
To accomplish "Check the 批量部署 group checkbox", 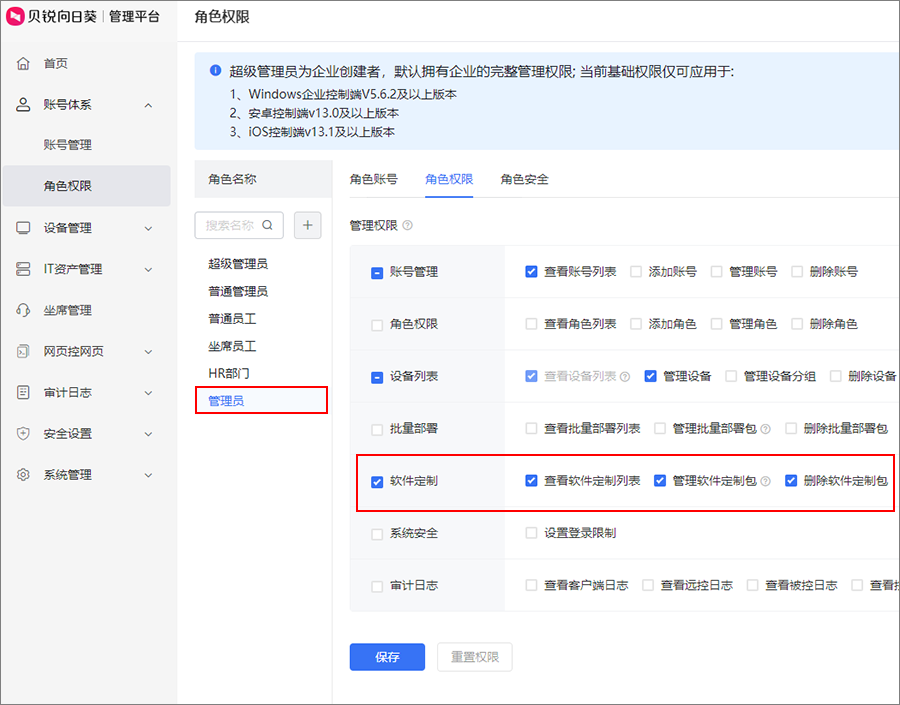I will click(377, 429).
